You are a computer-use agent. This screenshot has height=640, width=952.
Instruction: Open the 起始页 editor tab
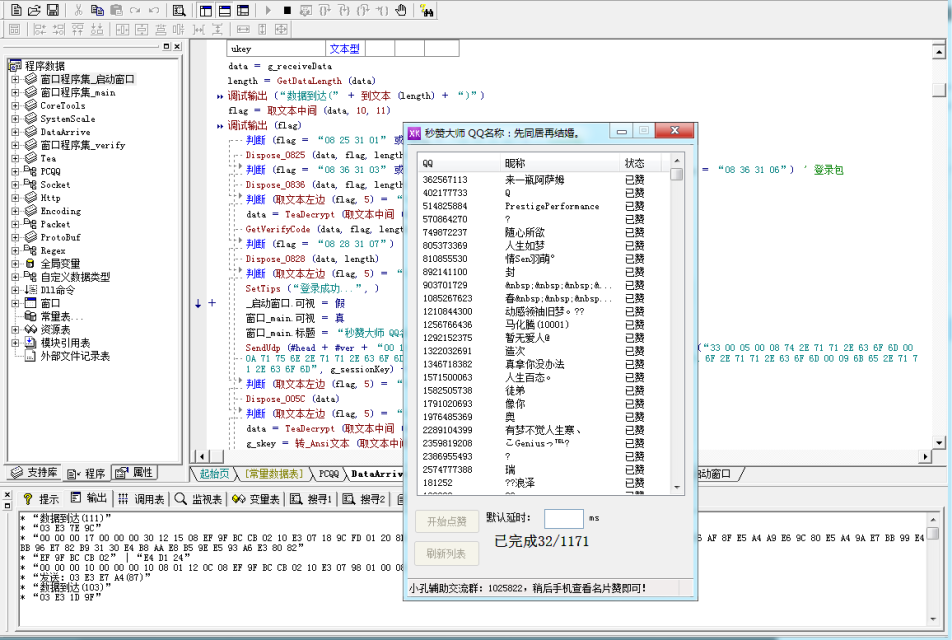point(214,474)
